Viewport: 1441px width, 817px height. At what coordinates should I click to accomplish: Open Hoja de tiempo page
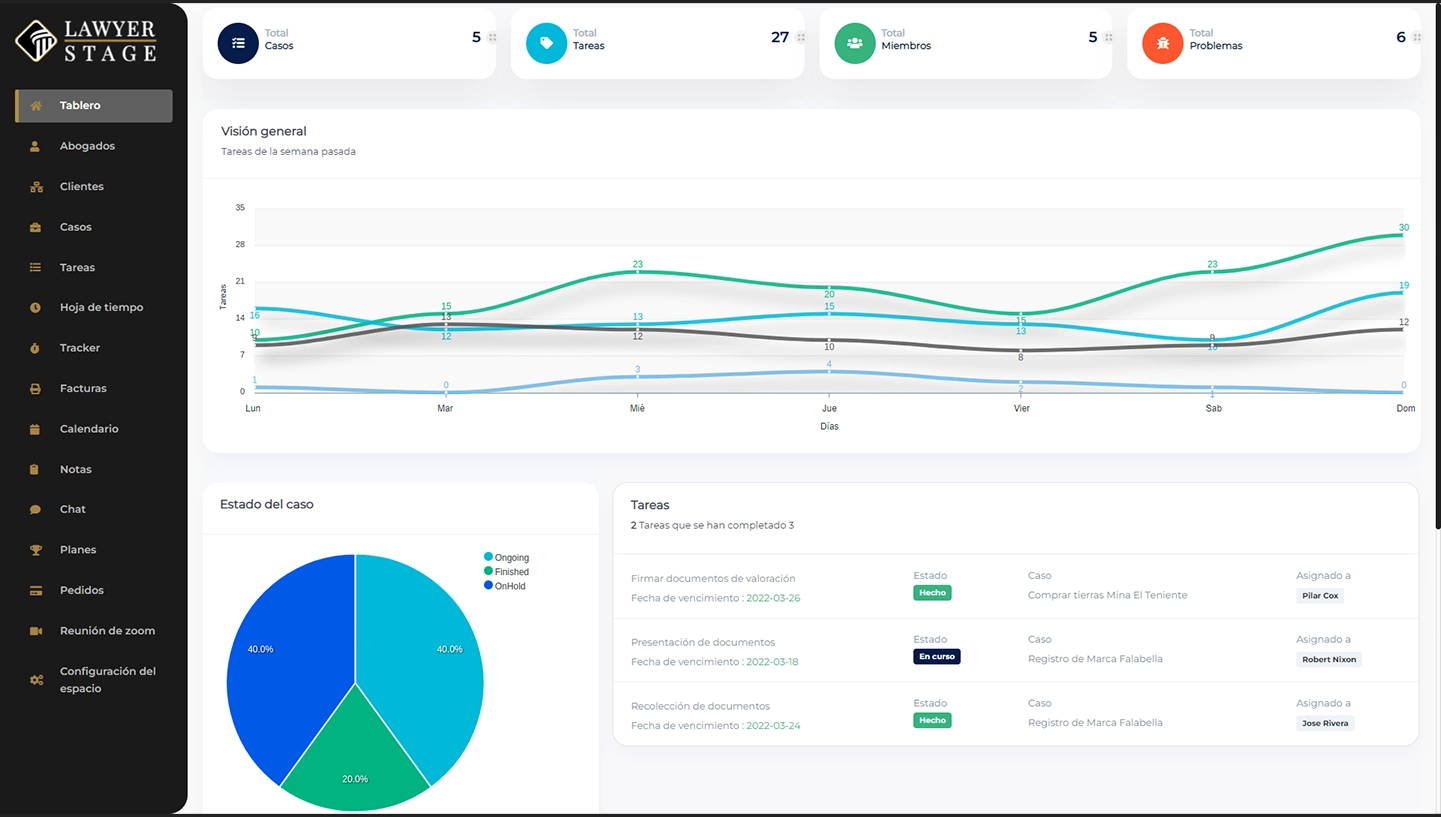tap(102, 308)
